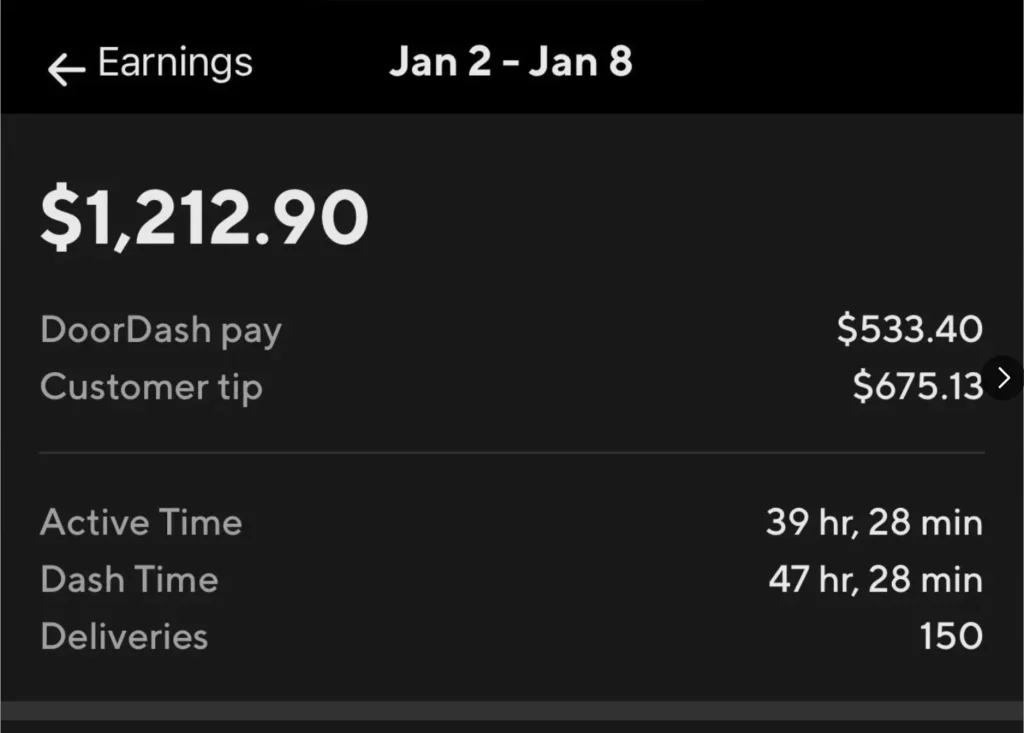Expand pay details with the right chevron
This screenshot has height=733, width=1024.
pyautogui.click(x=1004, y=378)
